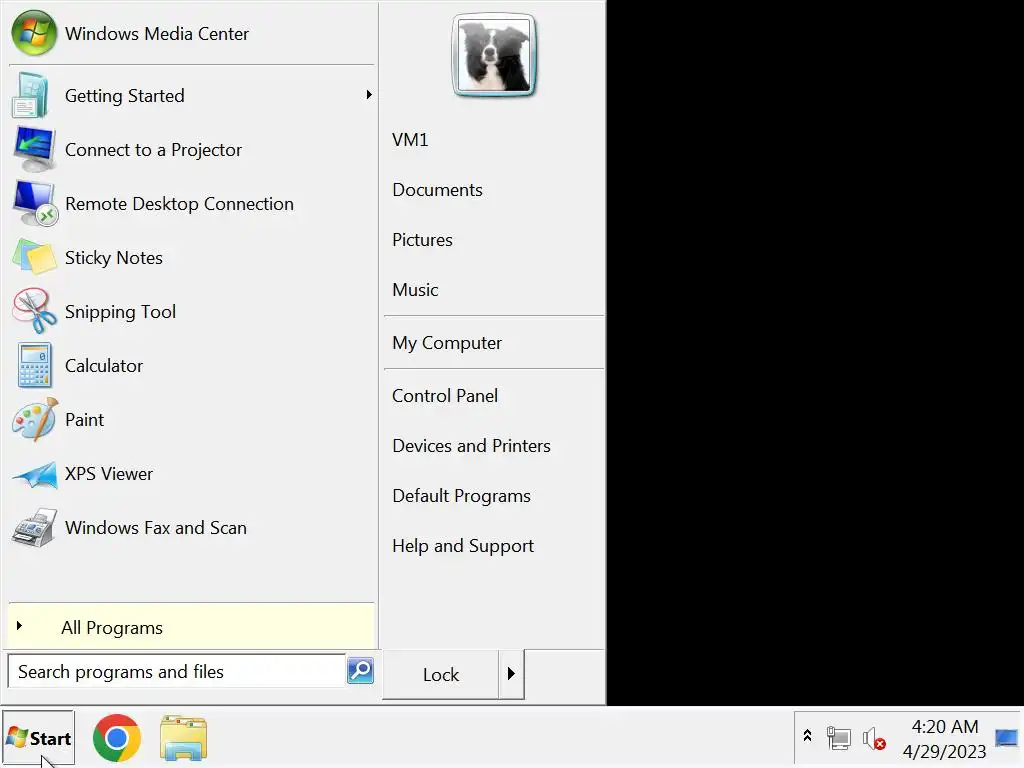Click the All Programs label
The height and width of the screenshot is (768, 1024).
[x=112, y=628]
